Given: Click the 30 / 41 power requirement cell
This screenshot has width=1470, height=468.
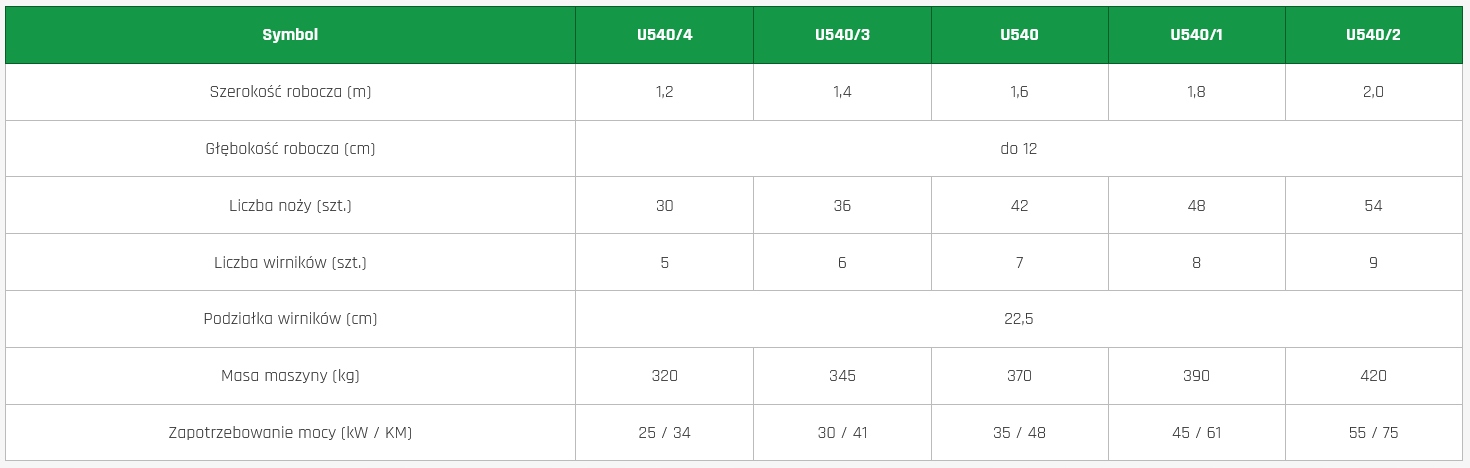Looking at the screenshot, I should pos(842,433).
